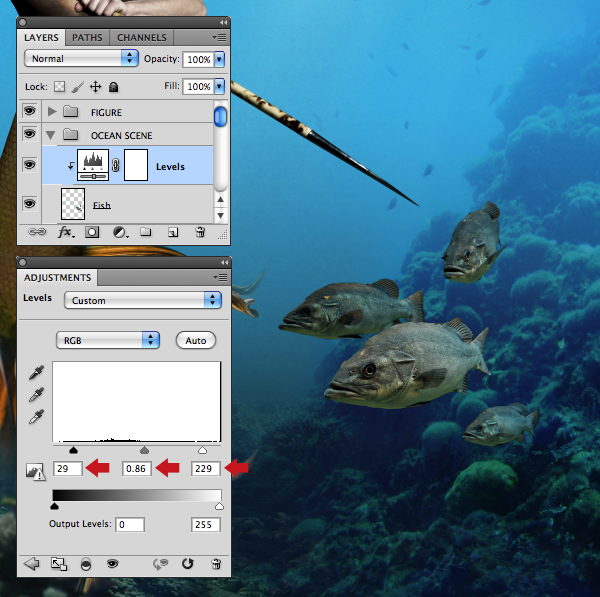This screenshot has width=600, height=597.
Task: Collapse Layers panel with double arrows
Action: point(224,23)
